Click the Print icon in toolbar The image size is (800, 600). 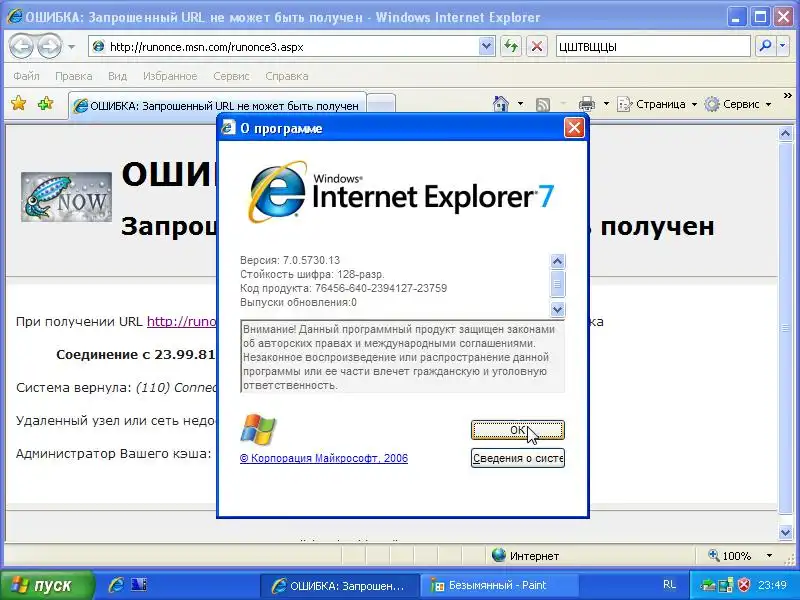coord(587,104)
